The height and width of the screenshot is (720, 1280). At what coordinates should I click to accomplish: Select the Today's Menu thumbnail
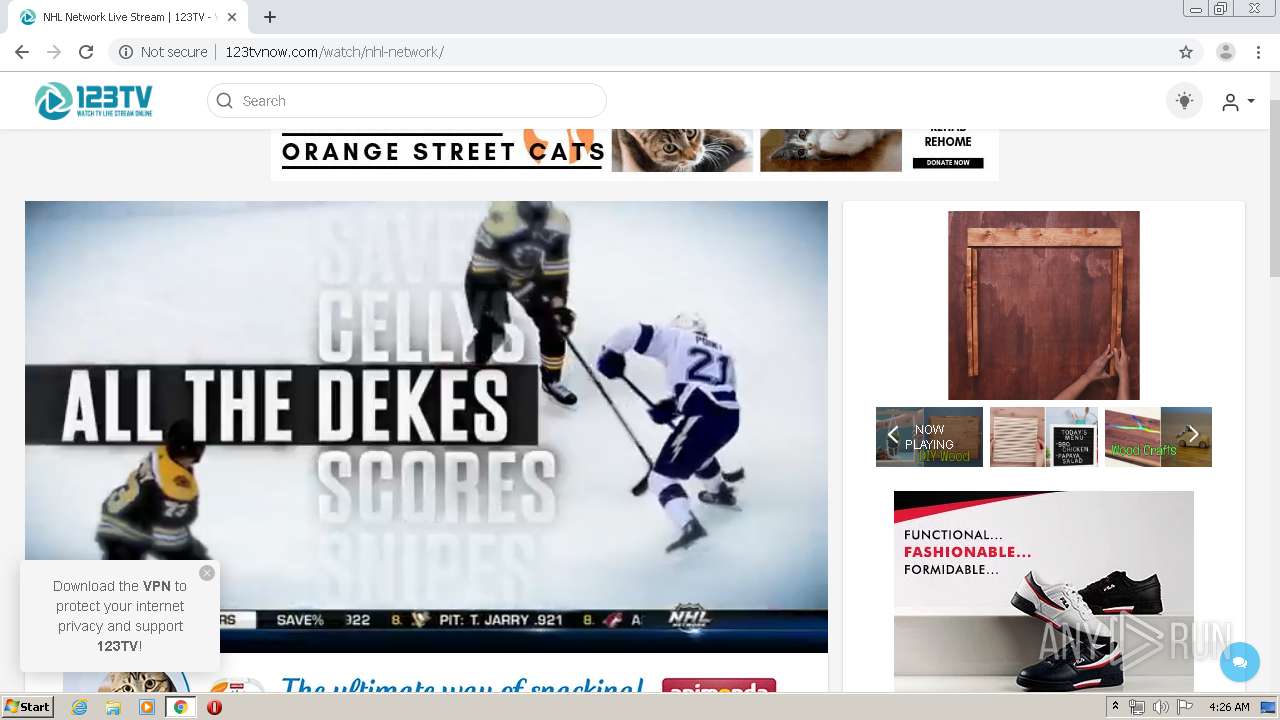pyautogui.click(x=1044, y=437)
